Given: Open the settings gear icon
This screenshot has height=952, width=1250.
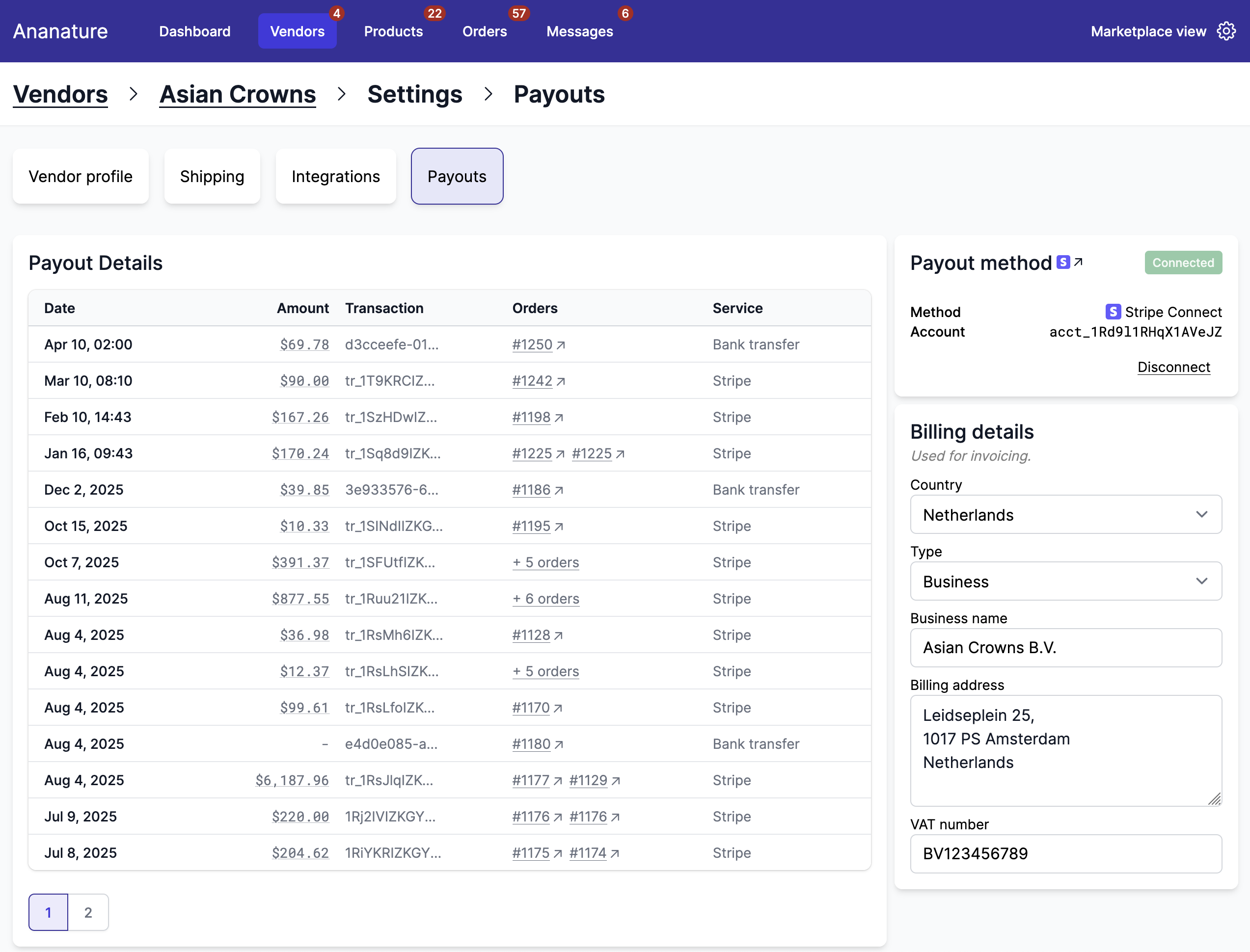Looking at the screenshot, I should (x=1226, y=31).
